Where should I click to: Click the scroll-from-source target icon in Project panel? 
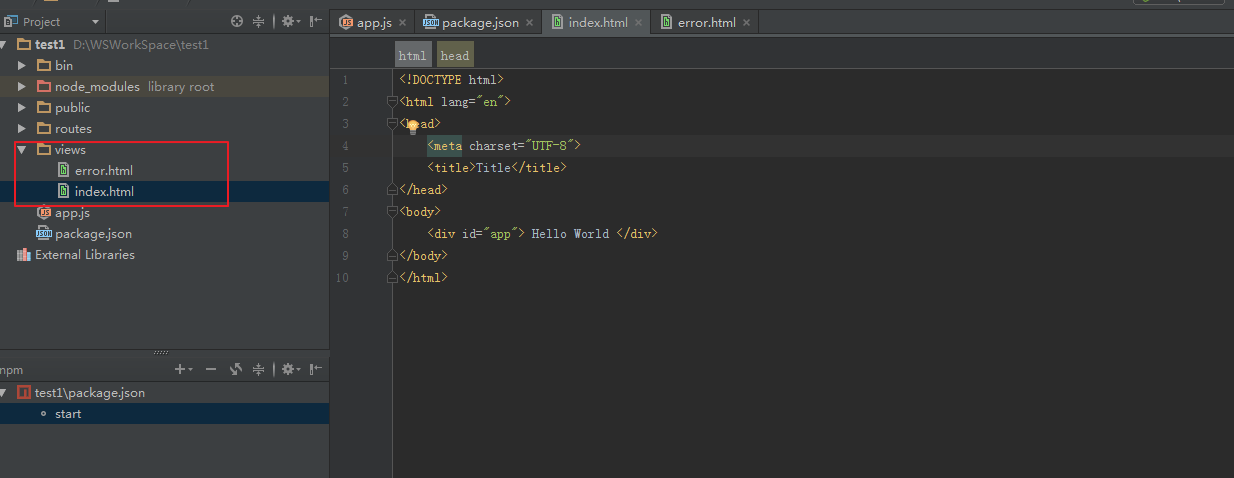point(237,21)
